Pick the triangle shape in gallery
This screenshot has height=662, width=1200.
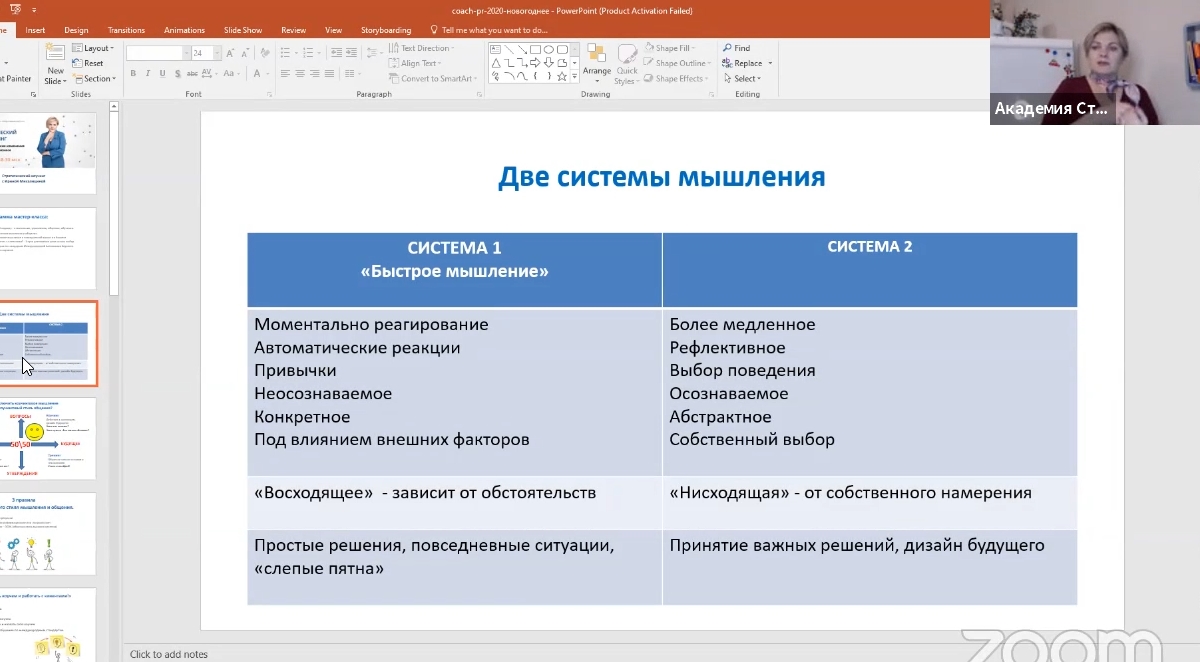[x=495, y=62]
